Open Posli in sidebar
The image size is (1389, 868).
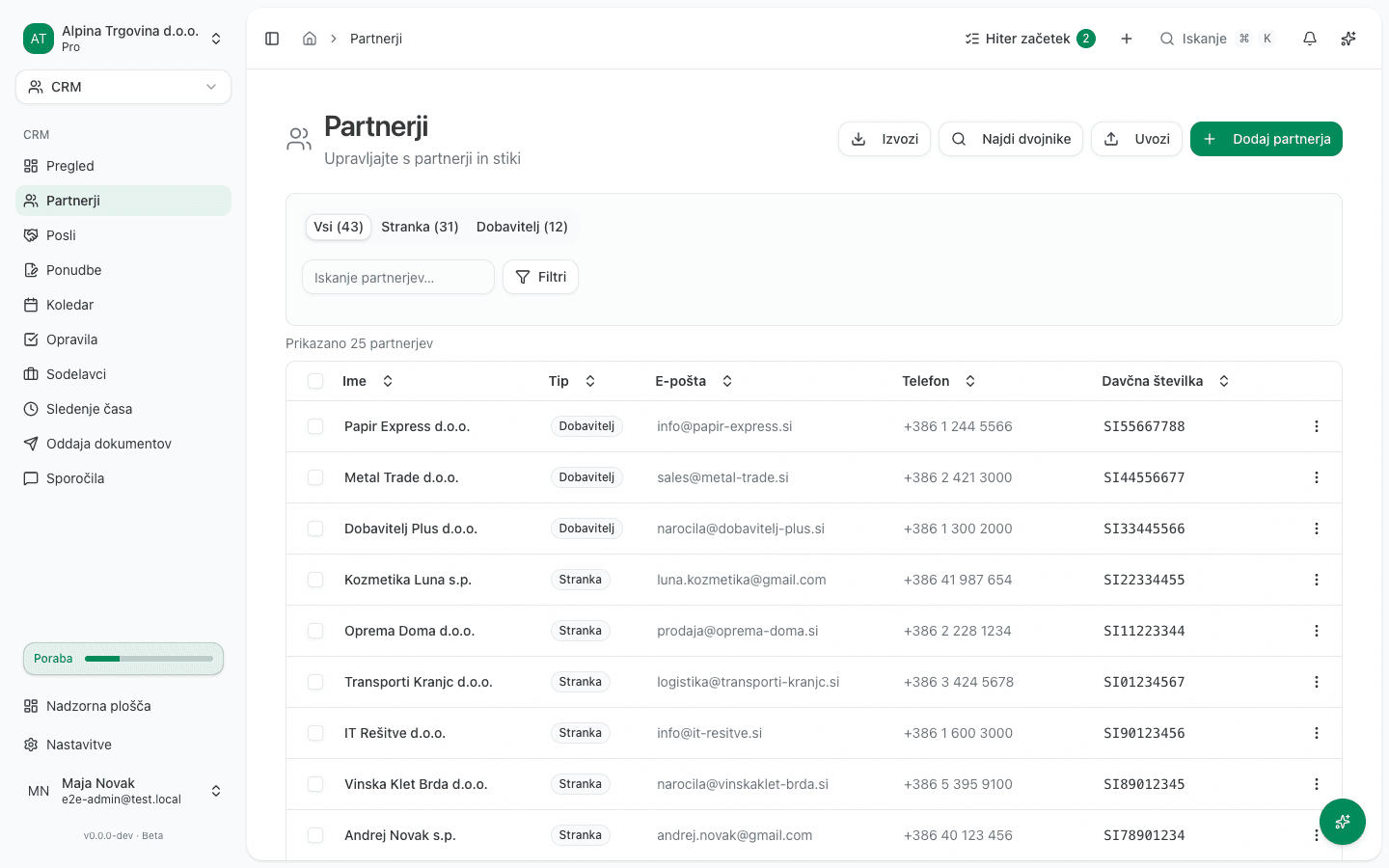123,235
